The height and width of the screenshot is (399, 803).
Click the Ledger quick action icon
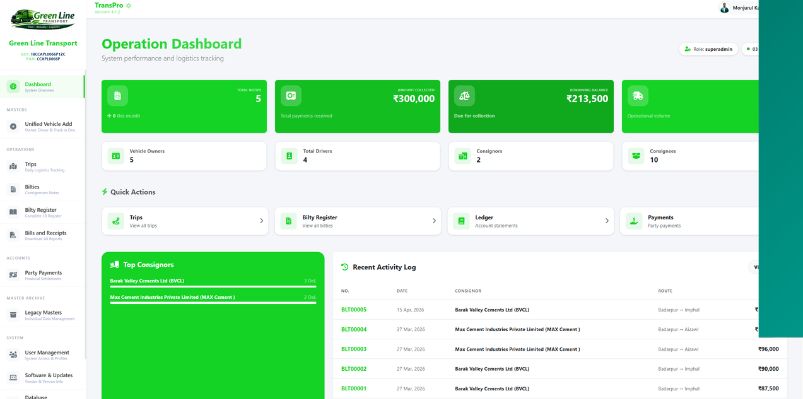[461, 221]
